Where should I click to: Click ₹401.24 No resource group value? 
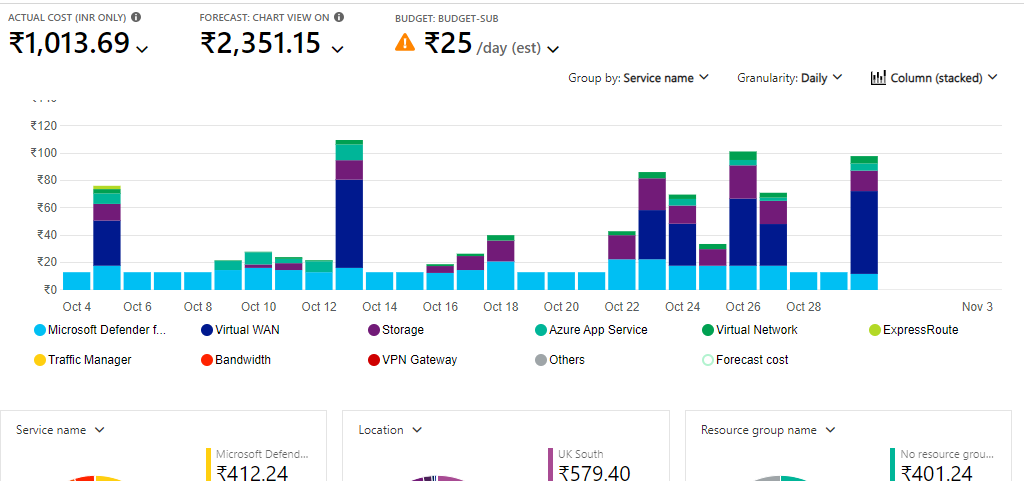point(936,473)
